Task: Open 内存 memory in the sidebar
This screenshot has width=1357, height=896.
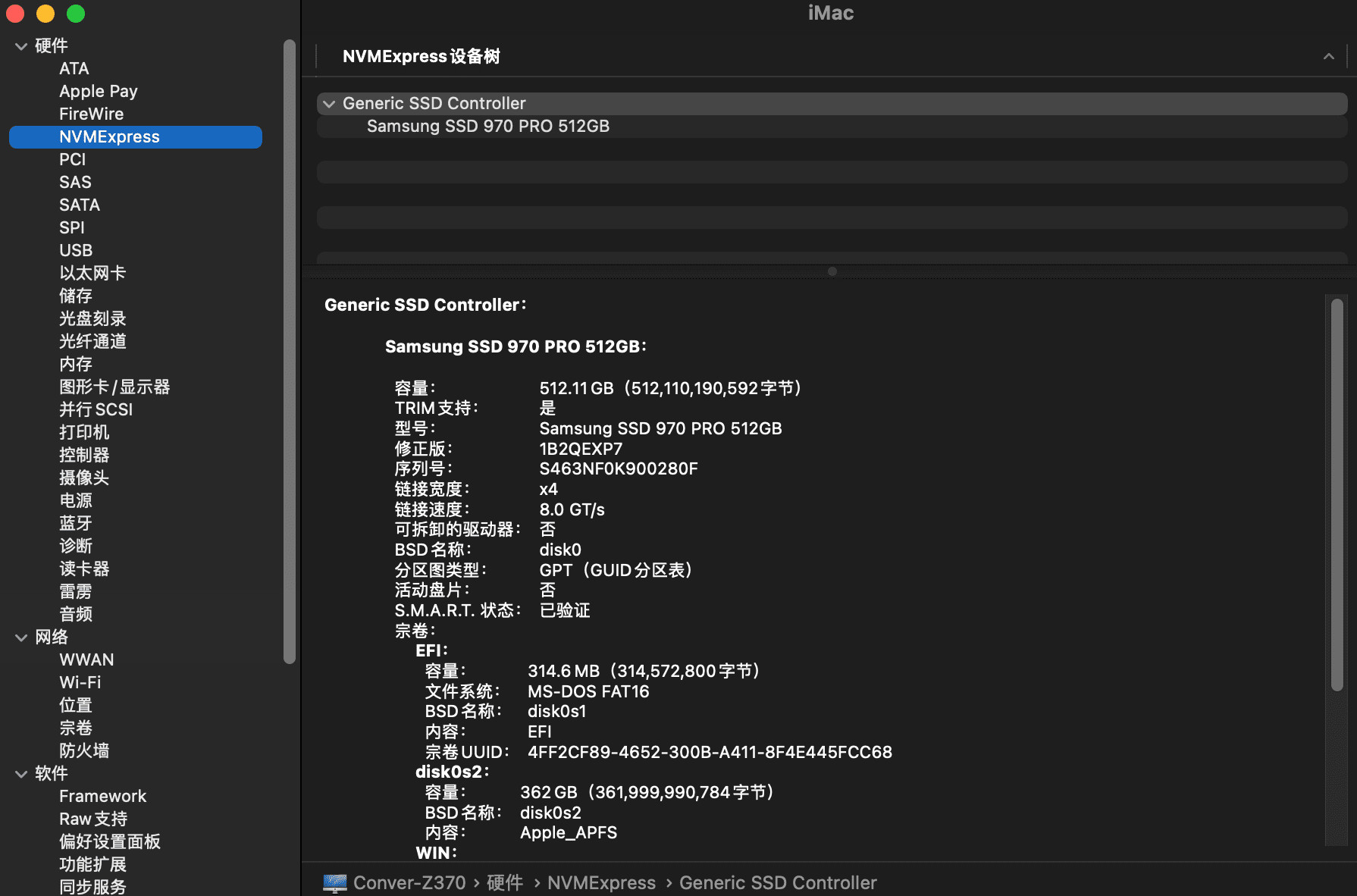Action: pyautogui.click(x=76, y=365)
